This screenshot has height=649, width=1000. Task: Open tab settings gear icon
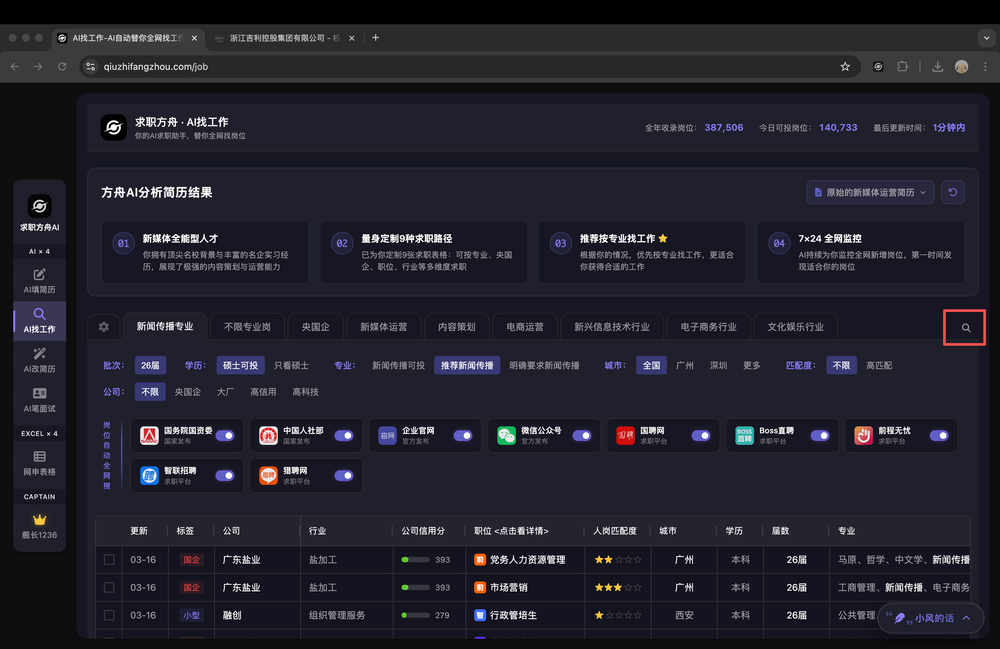click(104, 327)
